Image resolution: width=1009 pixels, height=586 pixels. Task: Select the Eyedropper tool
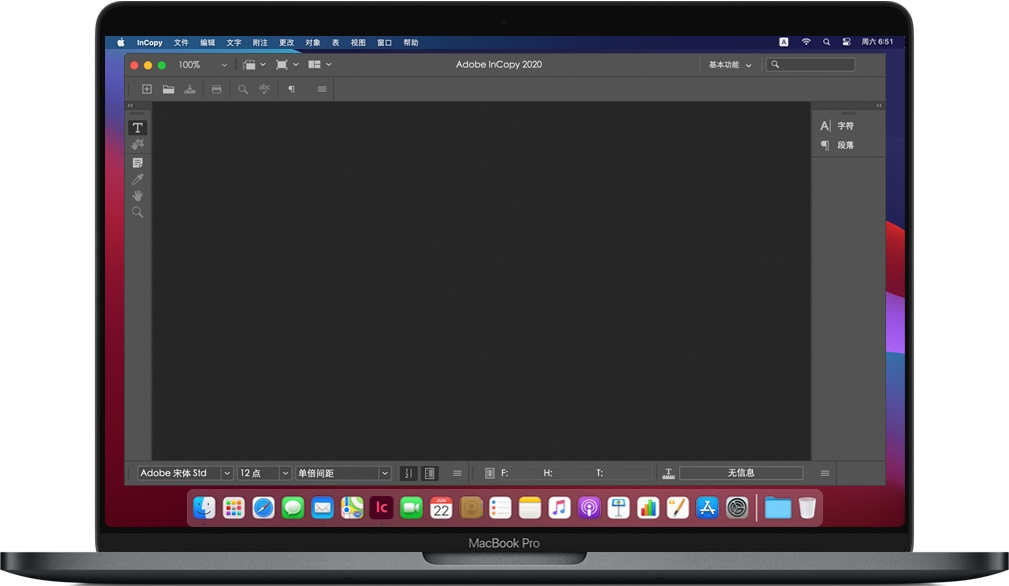[x=138, y=178]
